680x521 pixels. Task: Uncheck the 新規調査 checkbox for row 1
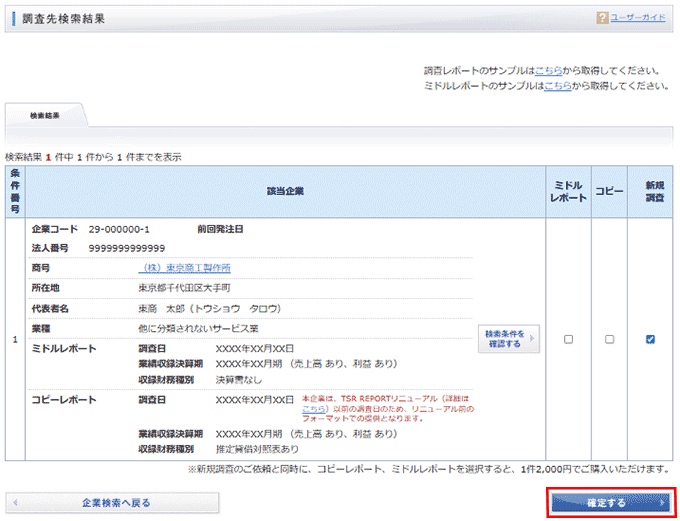point(650,339)
